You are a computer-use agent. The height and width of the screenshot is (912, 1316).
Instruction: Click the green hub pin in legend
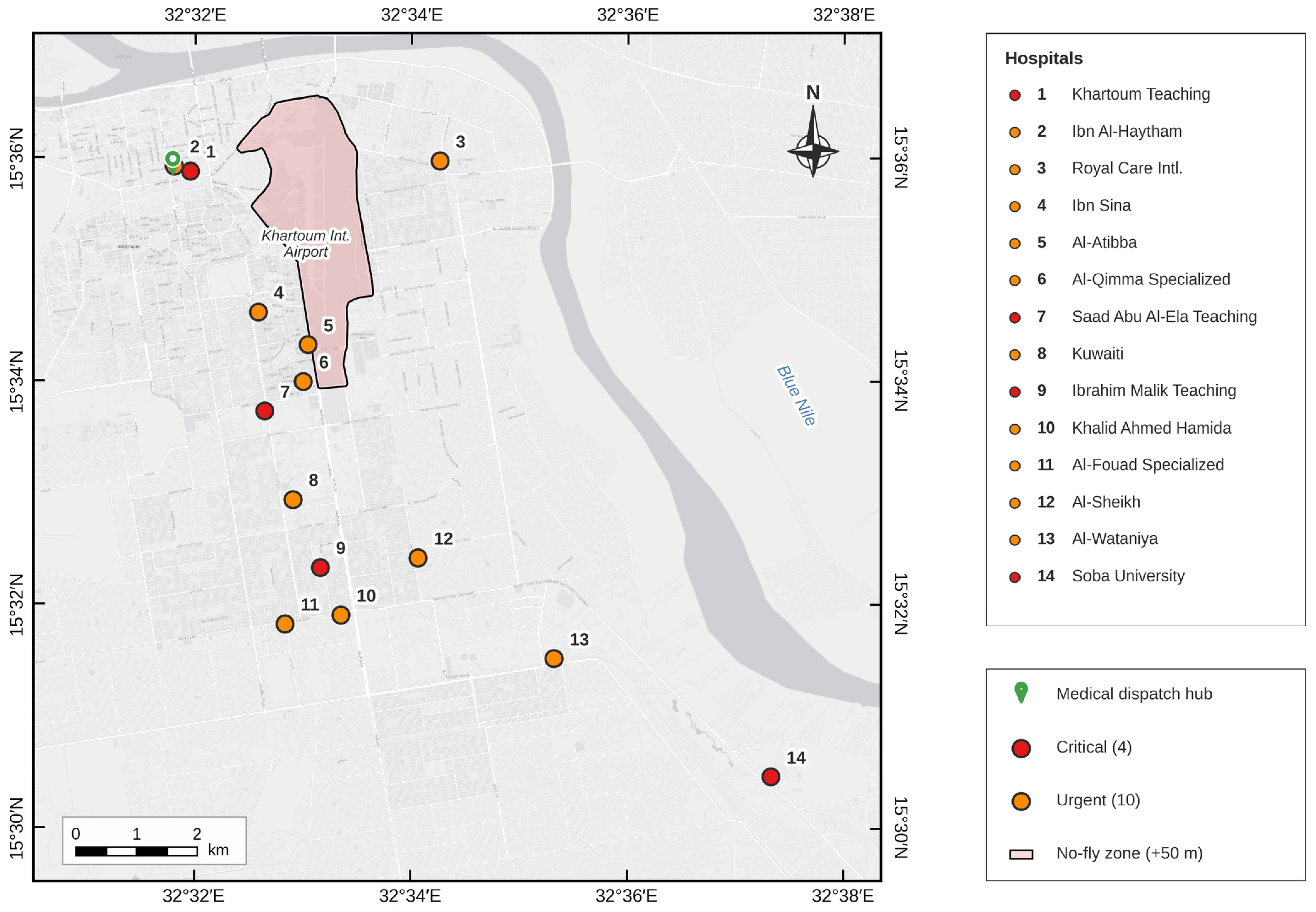[x=1021, y=693]
